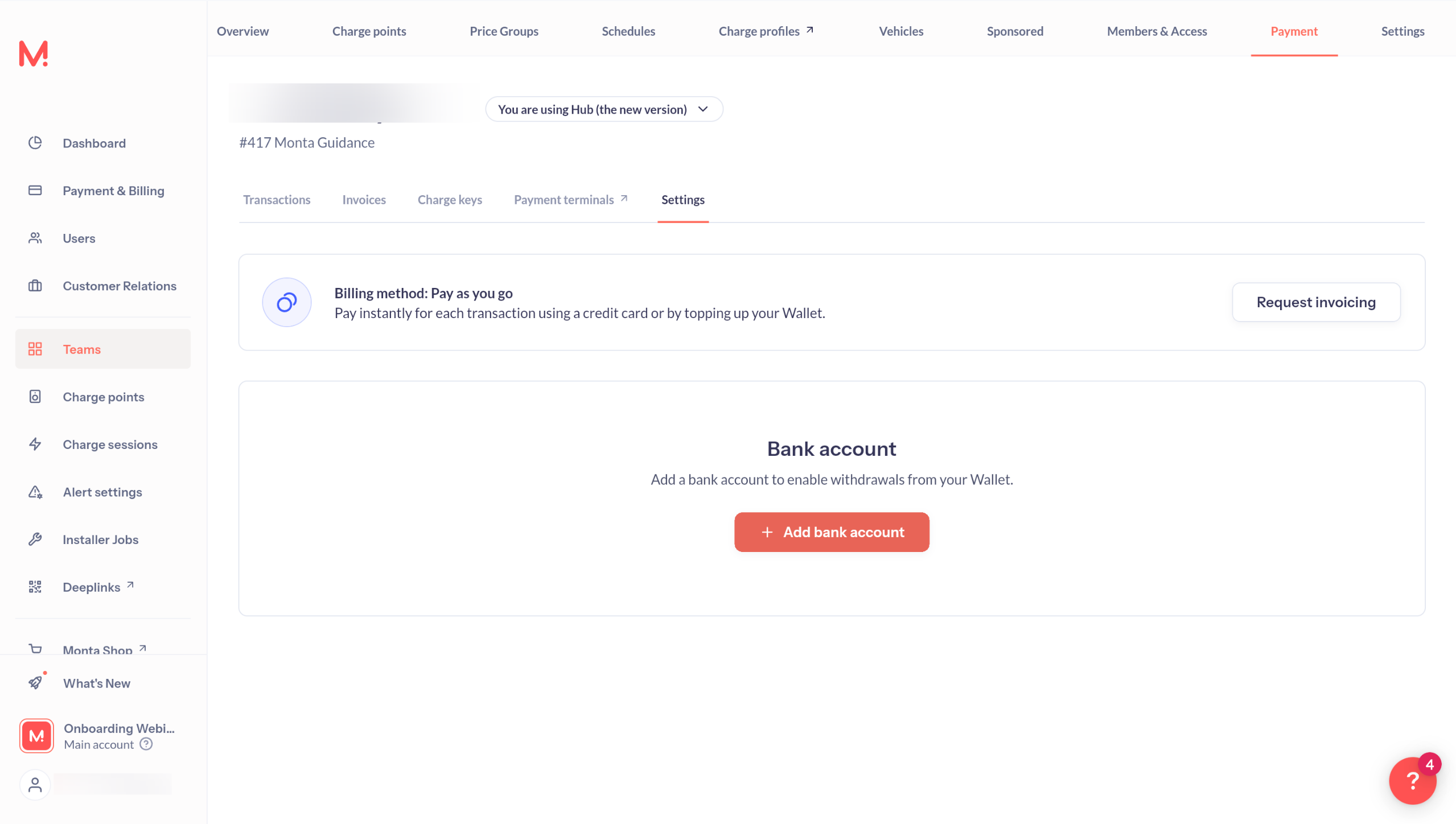Open the red help question mark bubble
The image size is (1456, 824).
[x=1413, y=781]
